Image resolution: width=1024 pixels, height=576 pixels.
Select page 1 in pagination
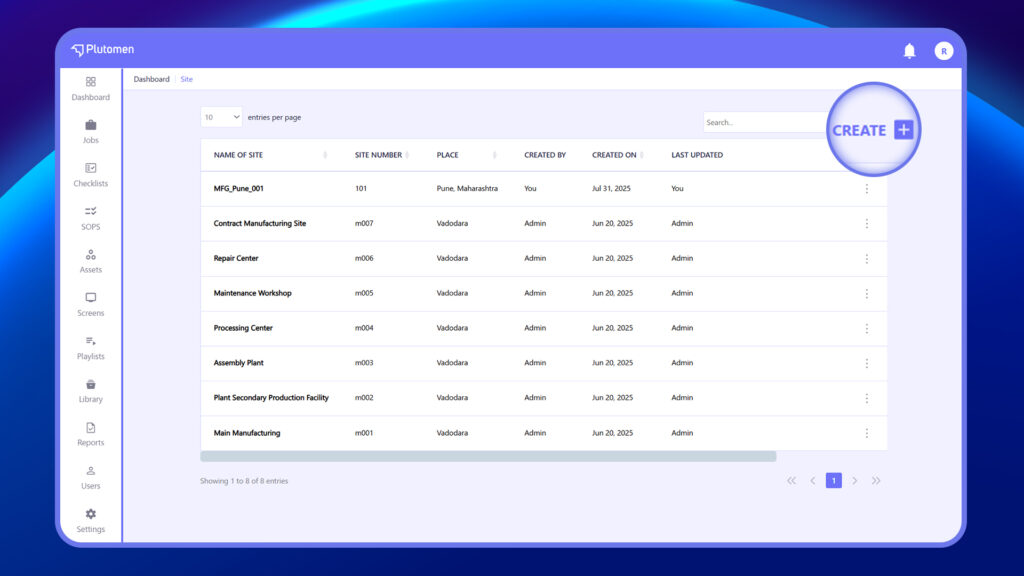[833, 481]
